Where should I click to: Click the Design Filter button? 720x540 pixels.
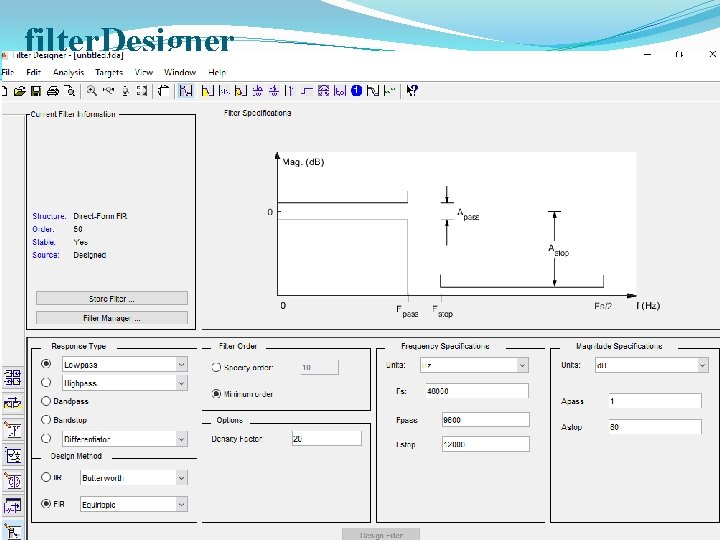[x=381, y=534]
